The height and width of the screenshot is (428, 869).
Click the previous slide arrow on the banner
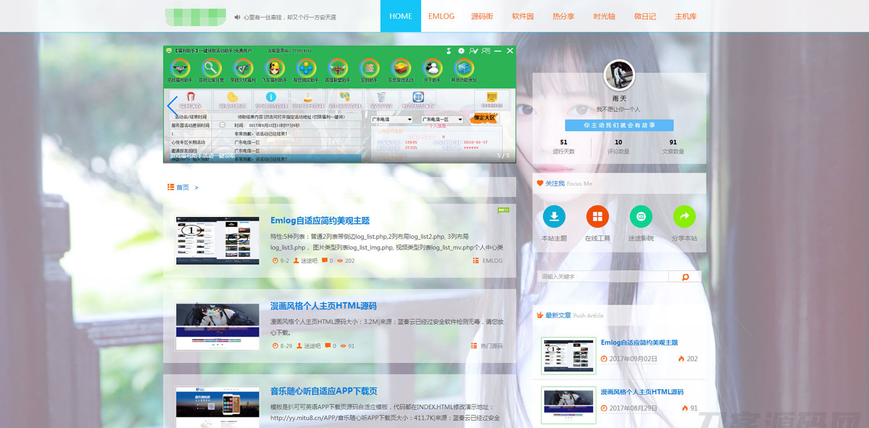click(x=172, y=104)
